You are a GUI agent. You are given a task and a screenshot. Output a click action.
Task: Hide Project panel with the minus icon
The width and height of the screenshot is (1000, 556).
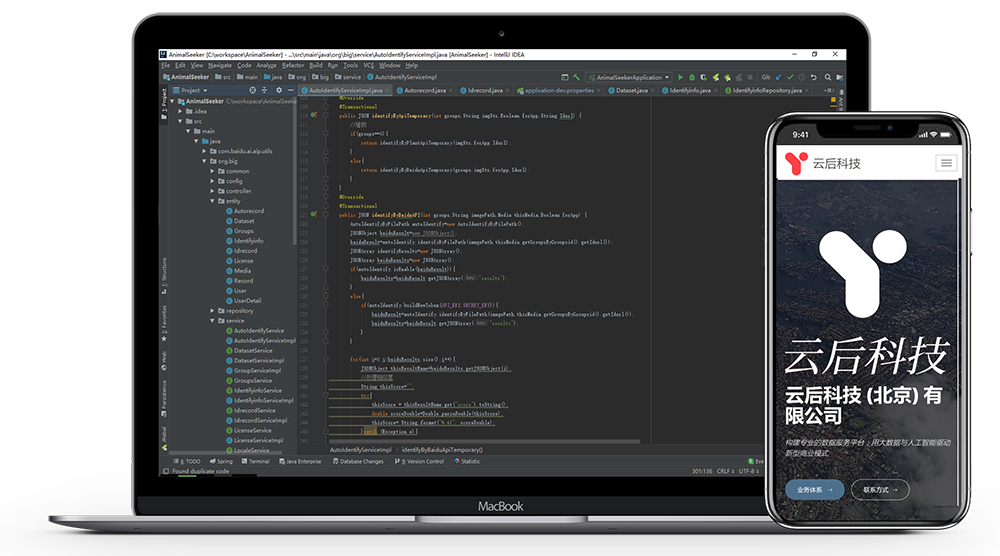(290, 91)
